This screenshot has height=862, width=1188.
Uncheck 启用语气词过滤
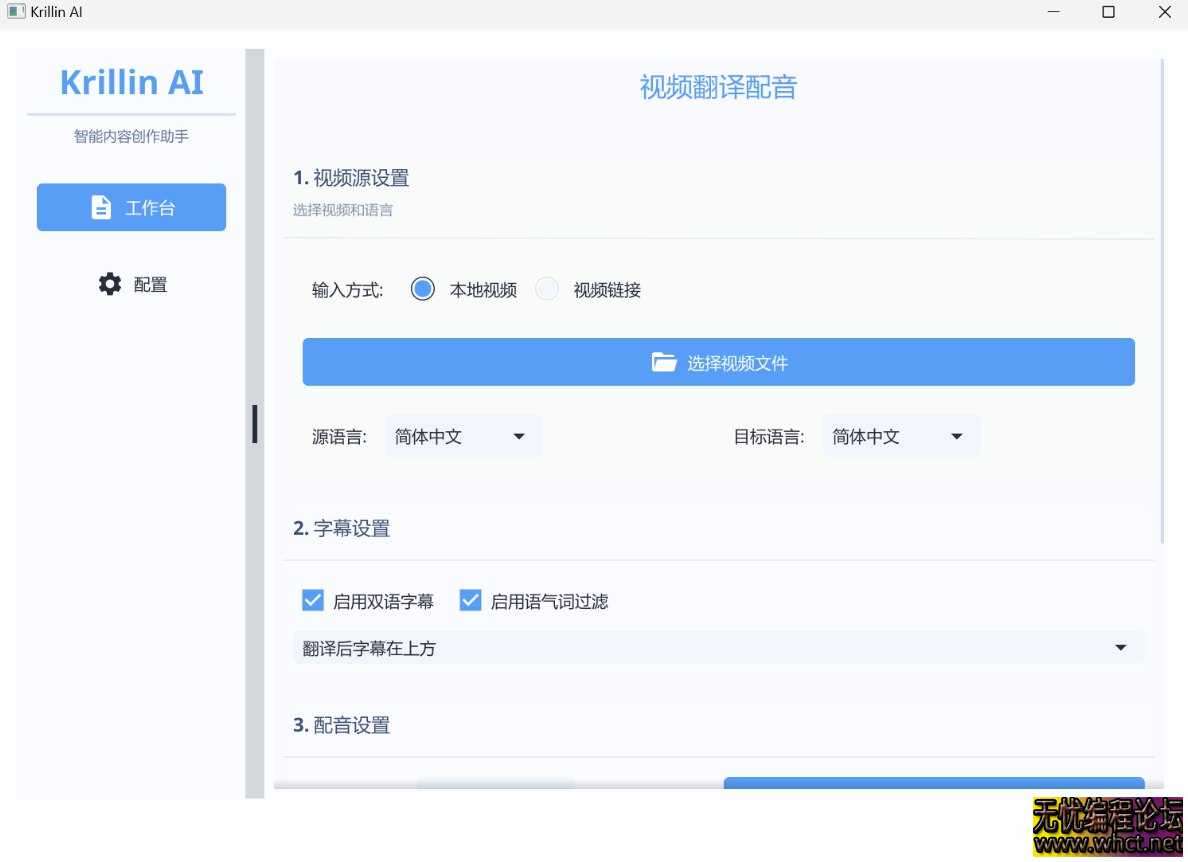pyautogui.click(x=470, y=599)
